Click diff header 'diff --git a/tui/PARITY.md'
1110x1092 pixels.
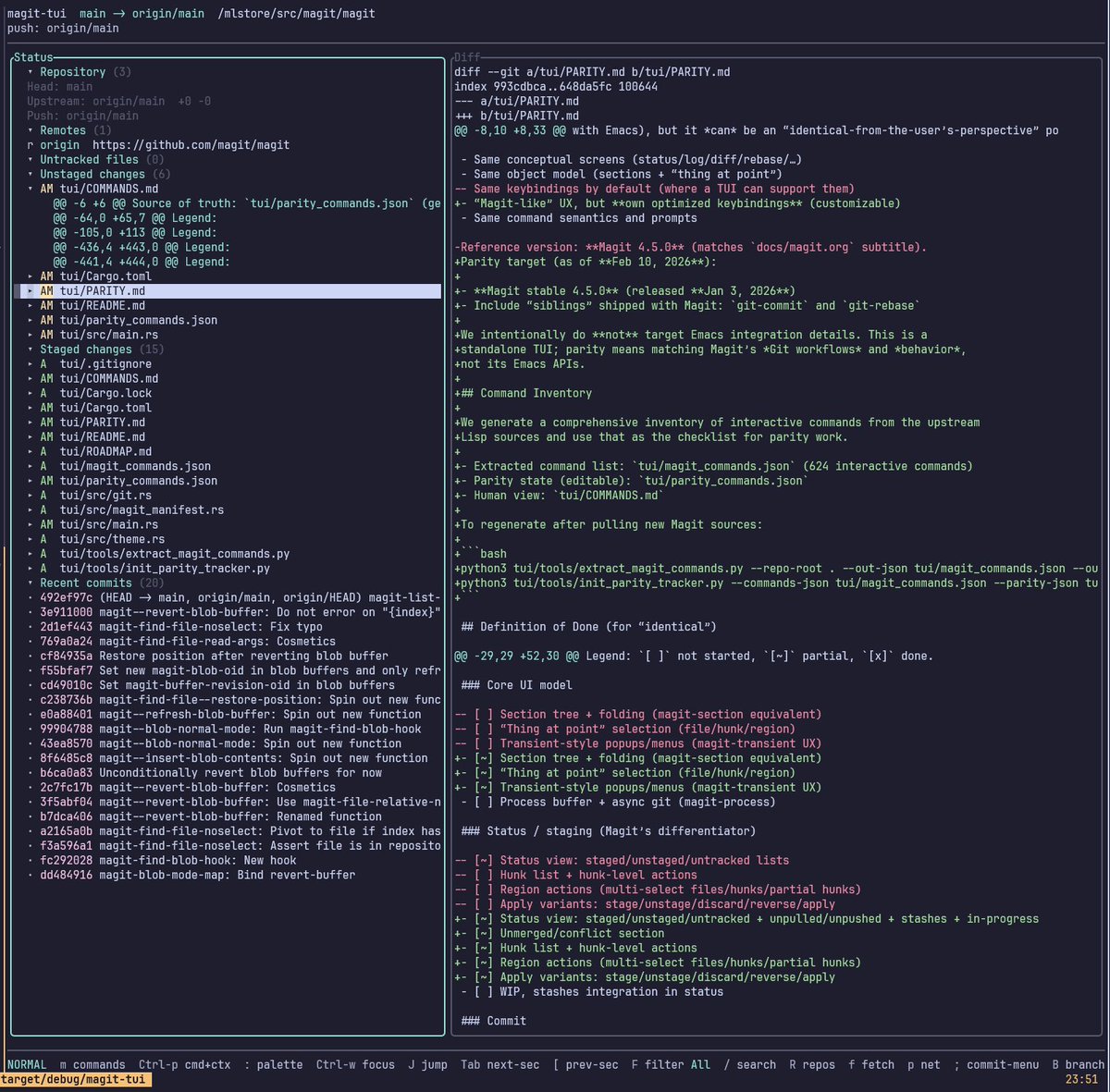click(593, 72)
